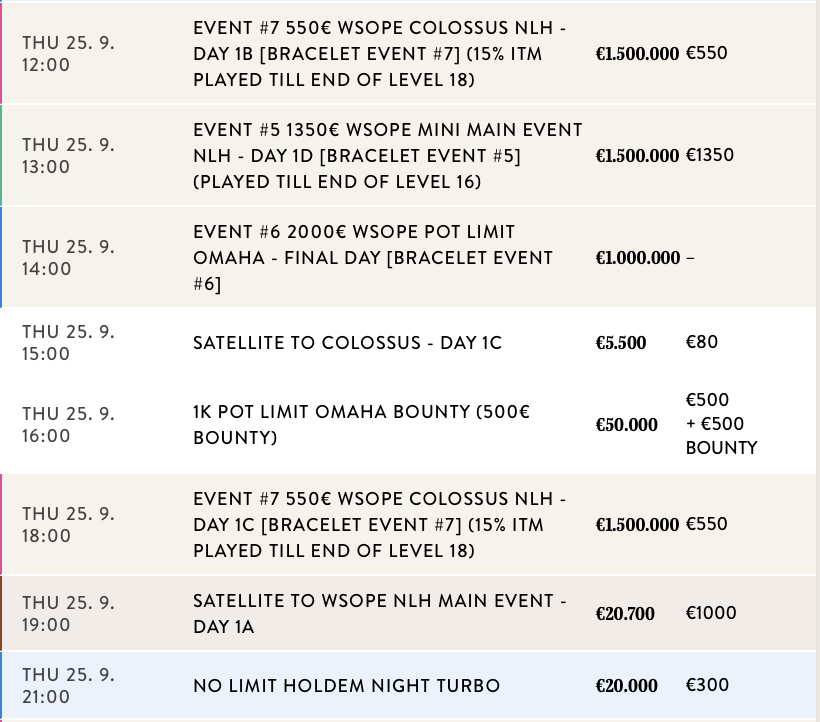Open Event #7 Colossus Day 1B title
820x722 pixels.
pos(380,54)
